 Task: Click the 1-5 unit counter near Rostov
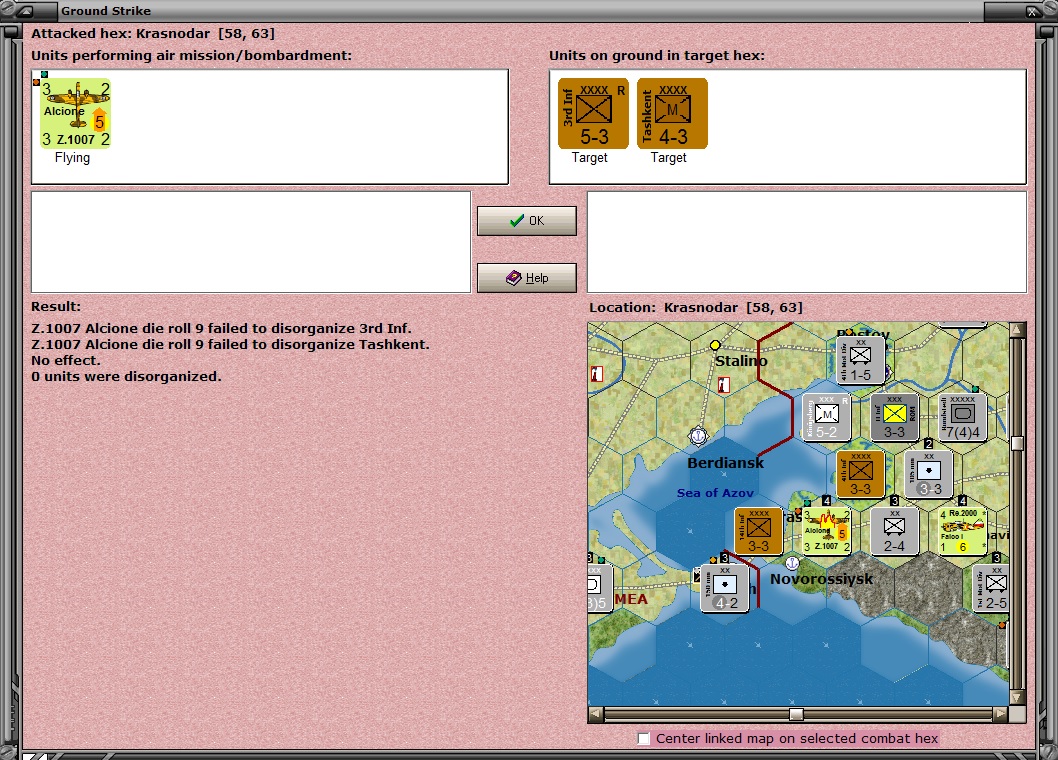point(860,361)
